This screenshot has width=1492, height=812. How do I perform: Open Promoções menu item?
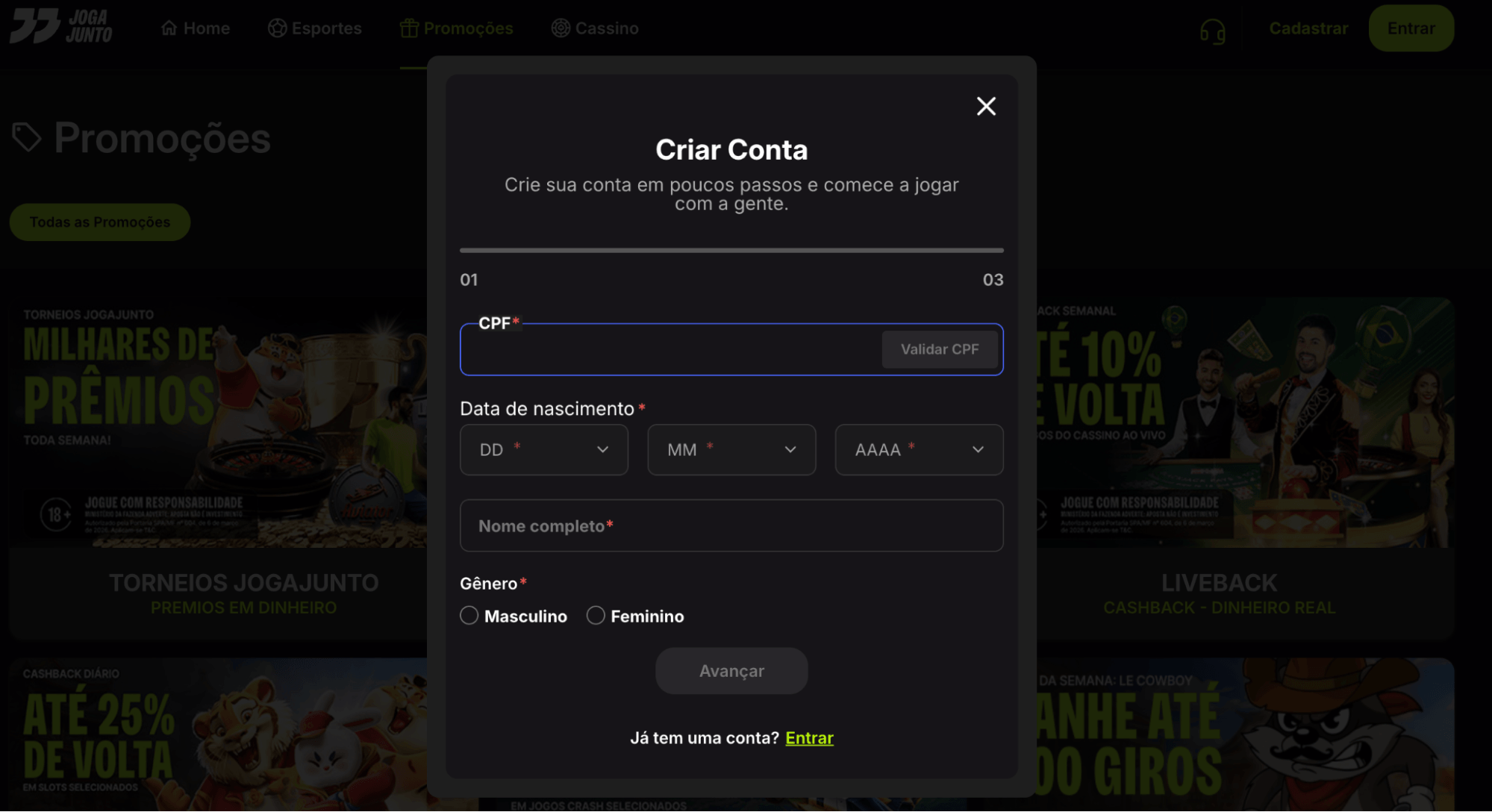[457, 28]
